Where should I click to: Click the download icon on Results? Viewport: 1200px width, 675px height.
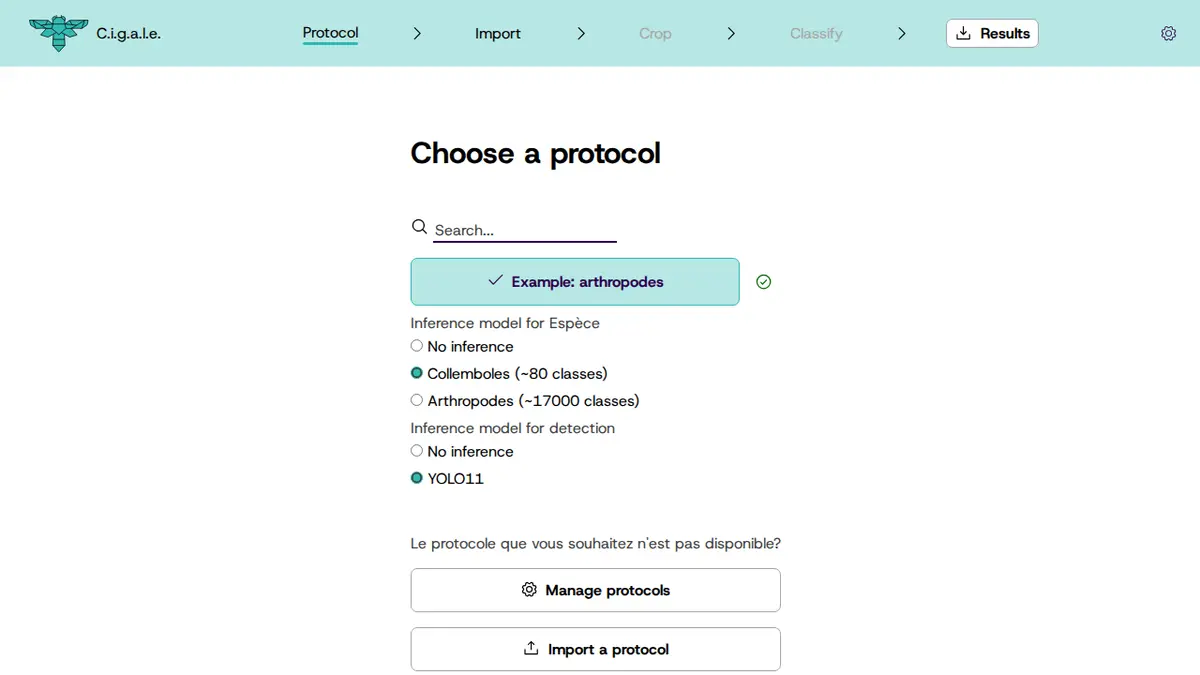point(964,33)
